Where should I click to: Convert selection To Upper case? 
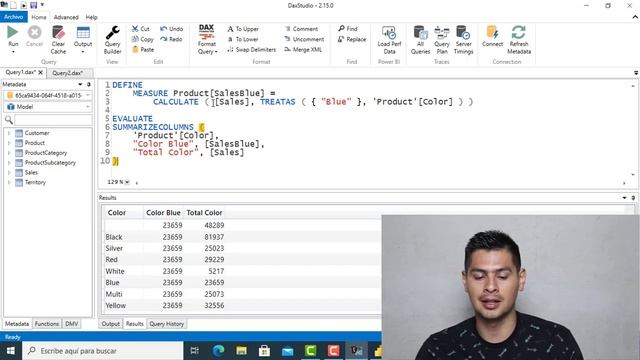pos(243,29)
